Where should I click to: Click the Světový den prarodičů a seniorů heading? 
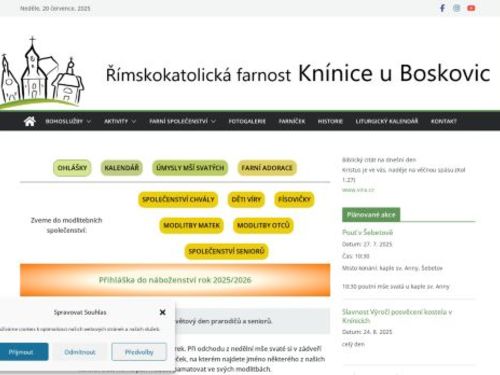tap(223, 321)
